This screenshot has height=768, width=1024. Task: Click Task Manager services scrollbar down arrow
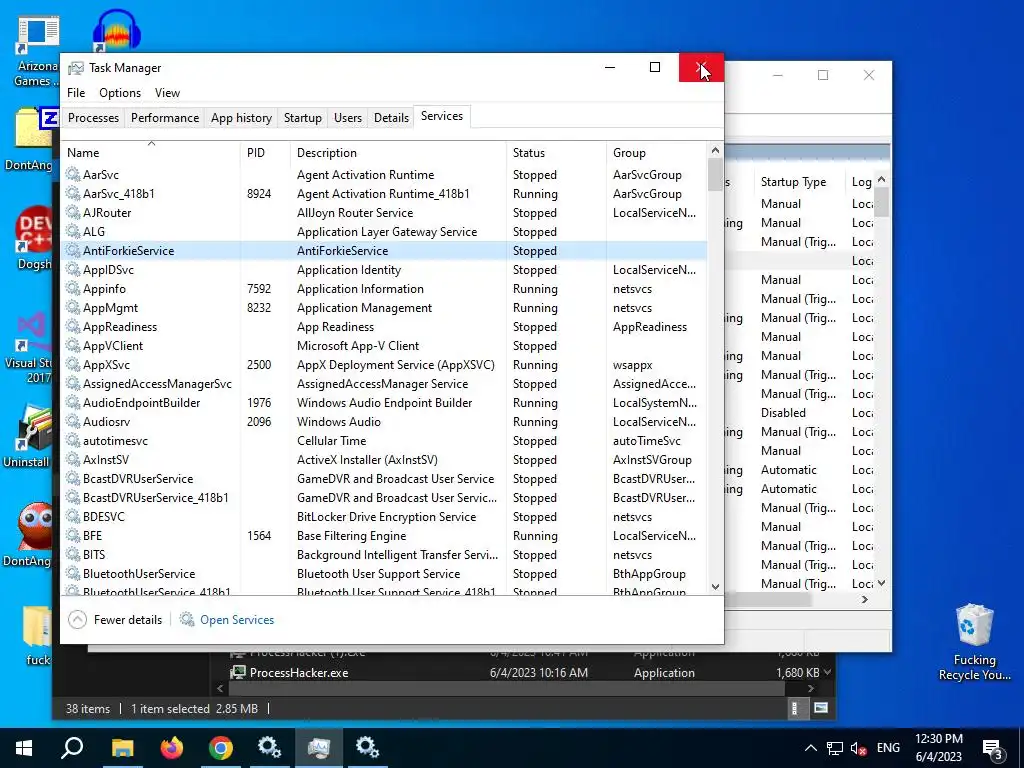(x=715, y=586)
